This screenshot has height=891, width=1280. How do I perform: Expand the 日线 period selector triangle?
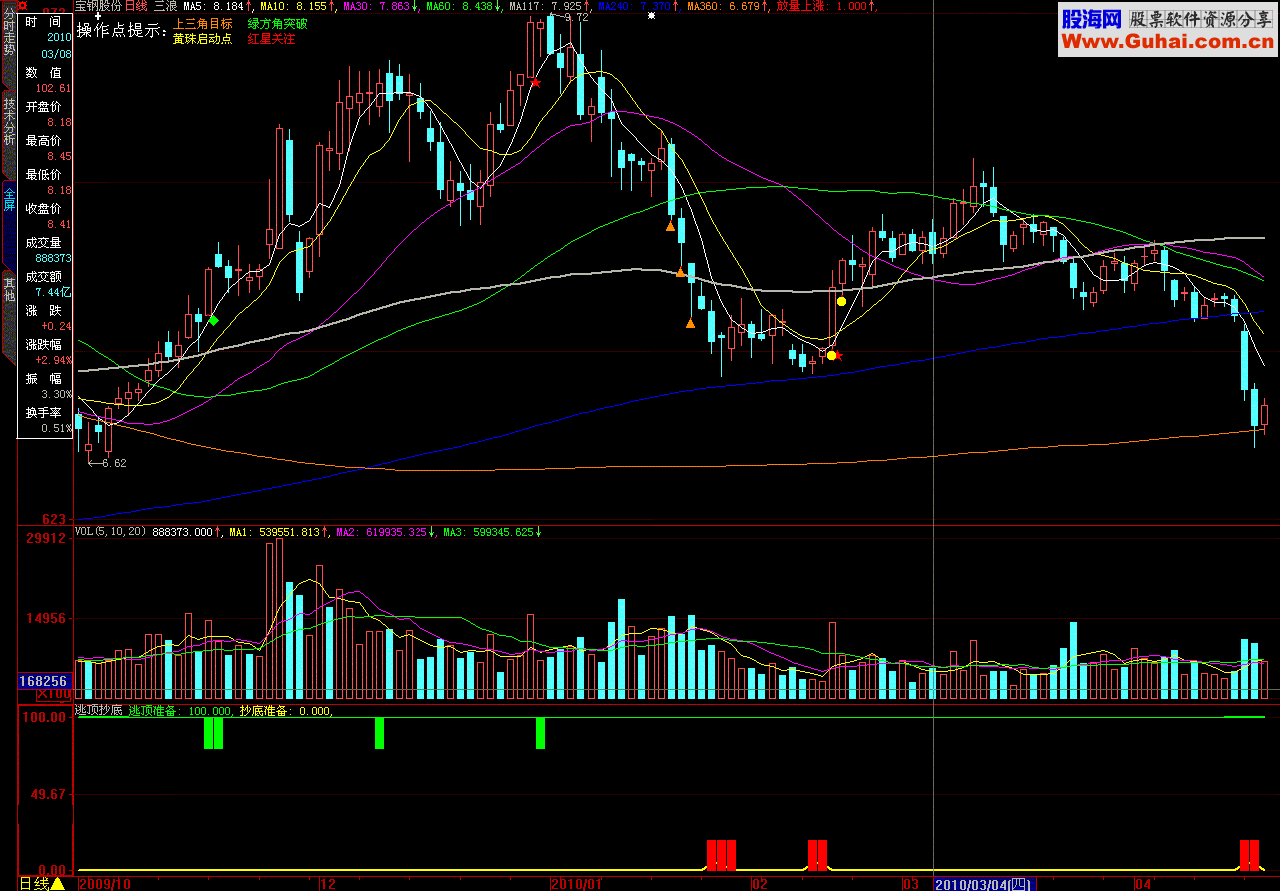tap(58, 883)
